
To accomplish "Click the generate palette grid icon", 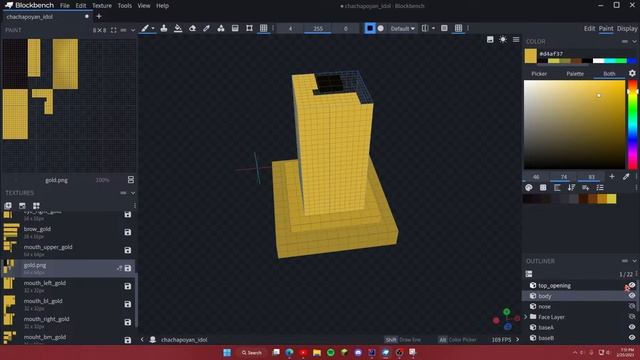I will (543, 187).
